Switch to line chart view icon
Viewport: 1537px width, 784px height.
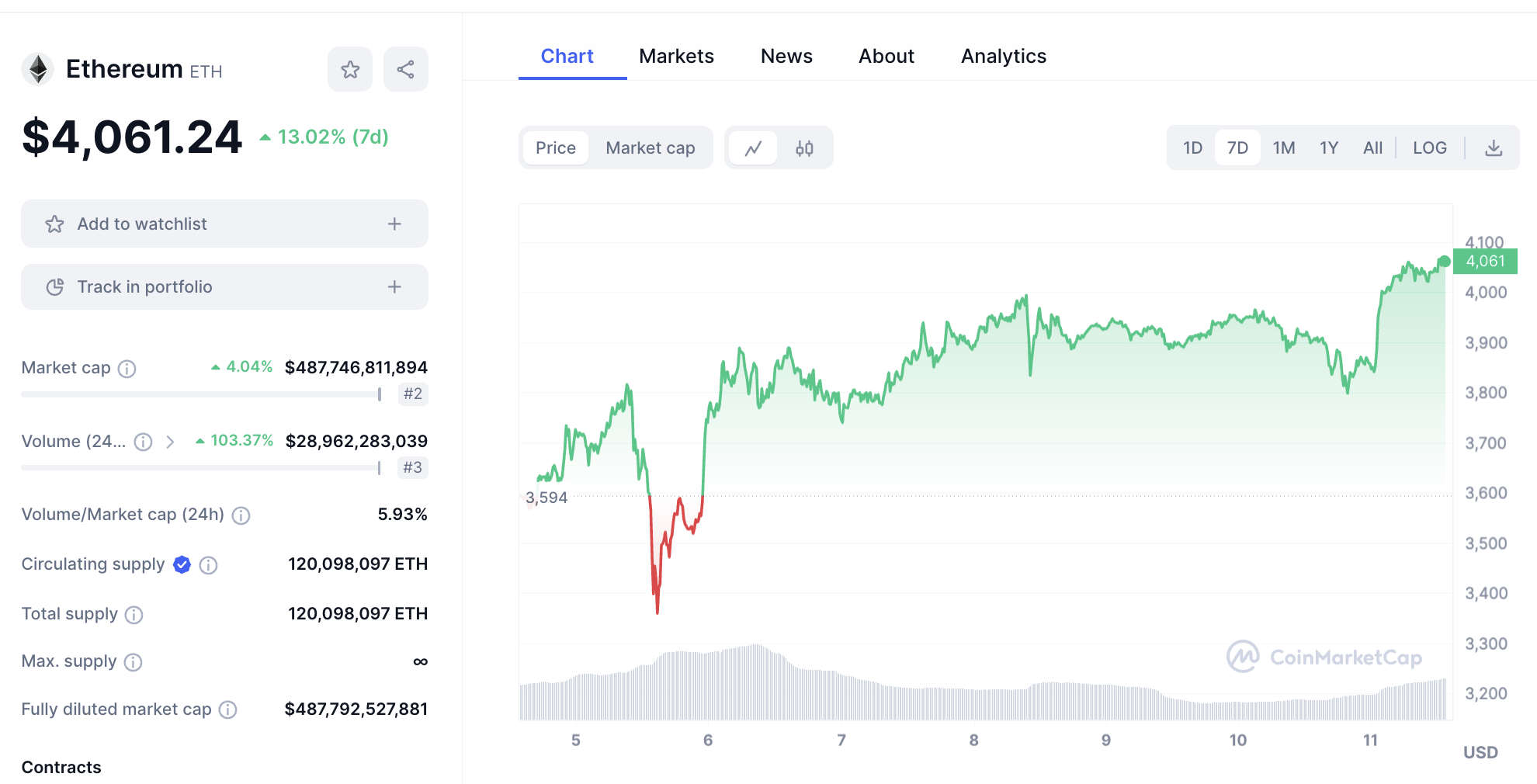point(753,148)
